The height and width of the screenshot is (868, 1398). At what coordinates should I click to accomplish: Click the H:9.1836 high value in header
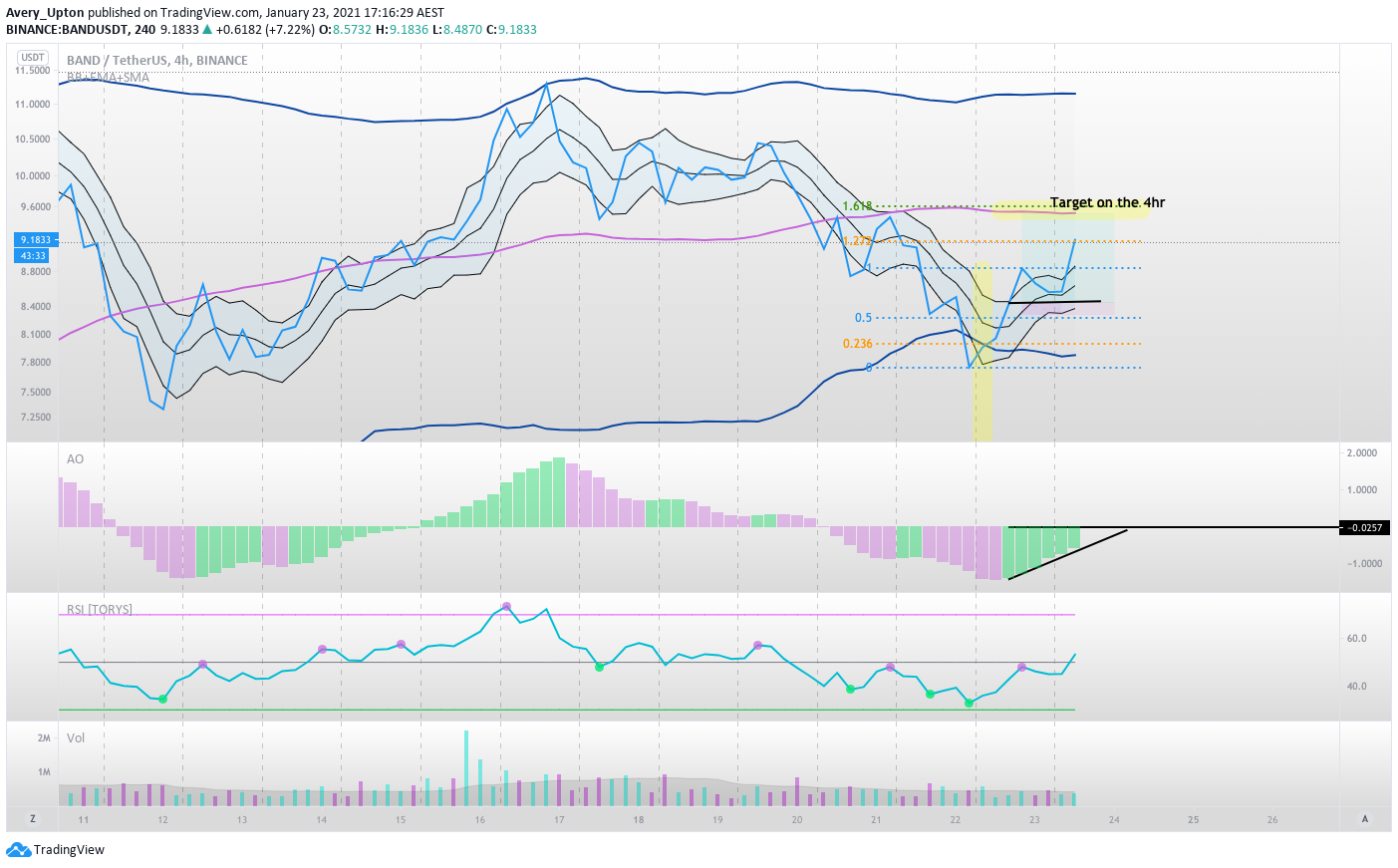[x=402, y=30]
